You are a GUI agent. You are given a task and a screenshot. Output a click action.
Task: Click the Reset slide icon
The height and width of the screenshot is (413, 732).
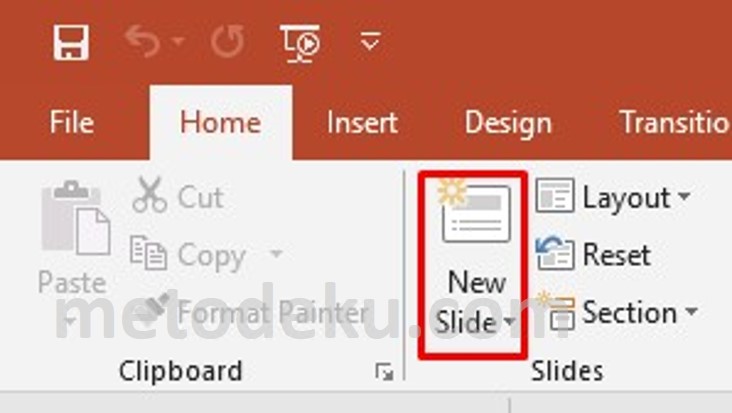[x=555, y=253]
